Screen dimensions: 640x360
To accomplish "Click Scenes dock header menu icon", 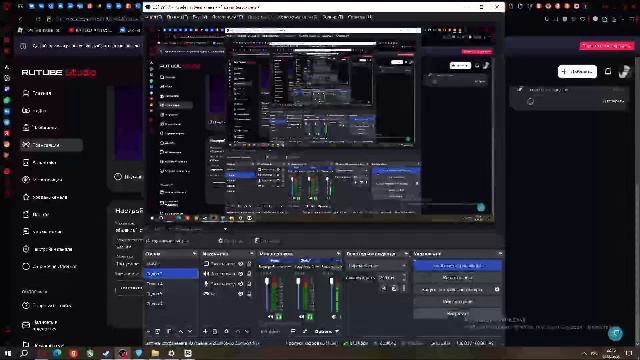I will pyautogui.click(x=194, y=253).
